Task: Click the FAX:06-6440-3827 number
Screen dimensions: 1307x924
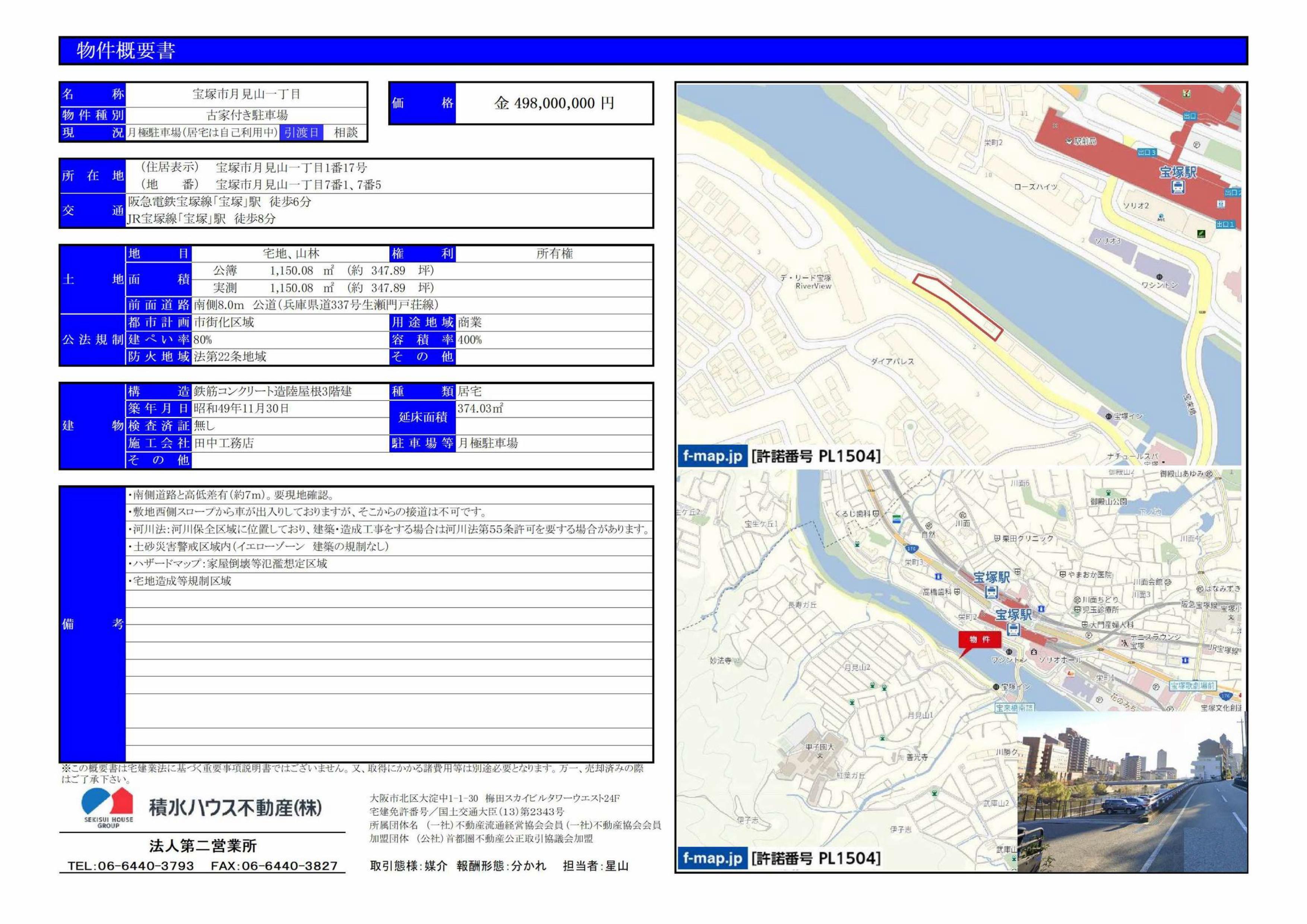Action: (274, 866)
